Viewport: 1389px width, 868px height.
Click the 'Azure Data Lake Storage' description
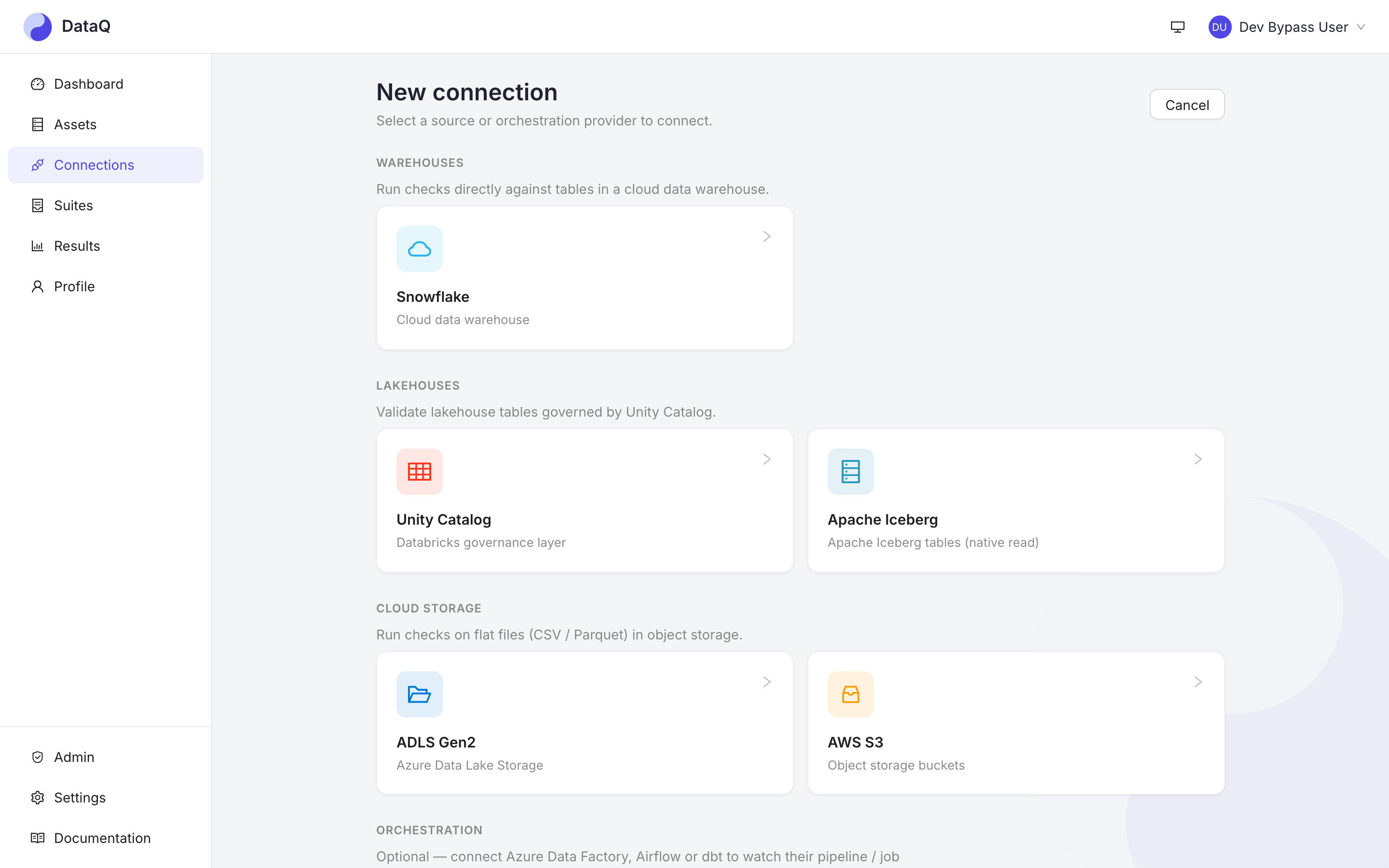[470, 765]
